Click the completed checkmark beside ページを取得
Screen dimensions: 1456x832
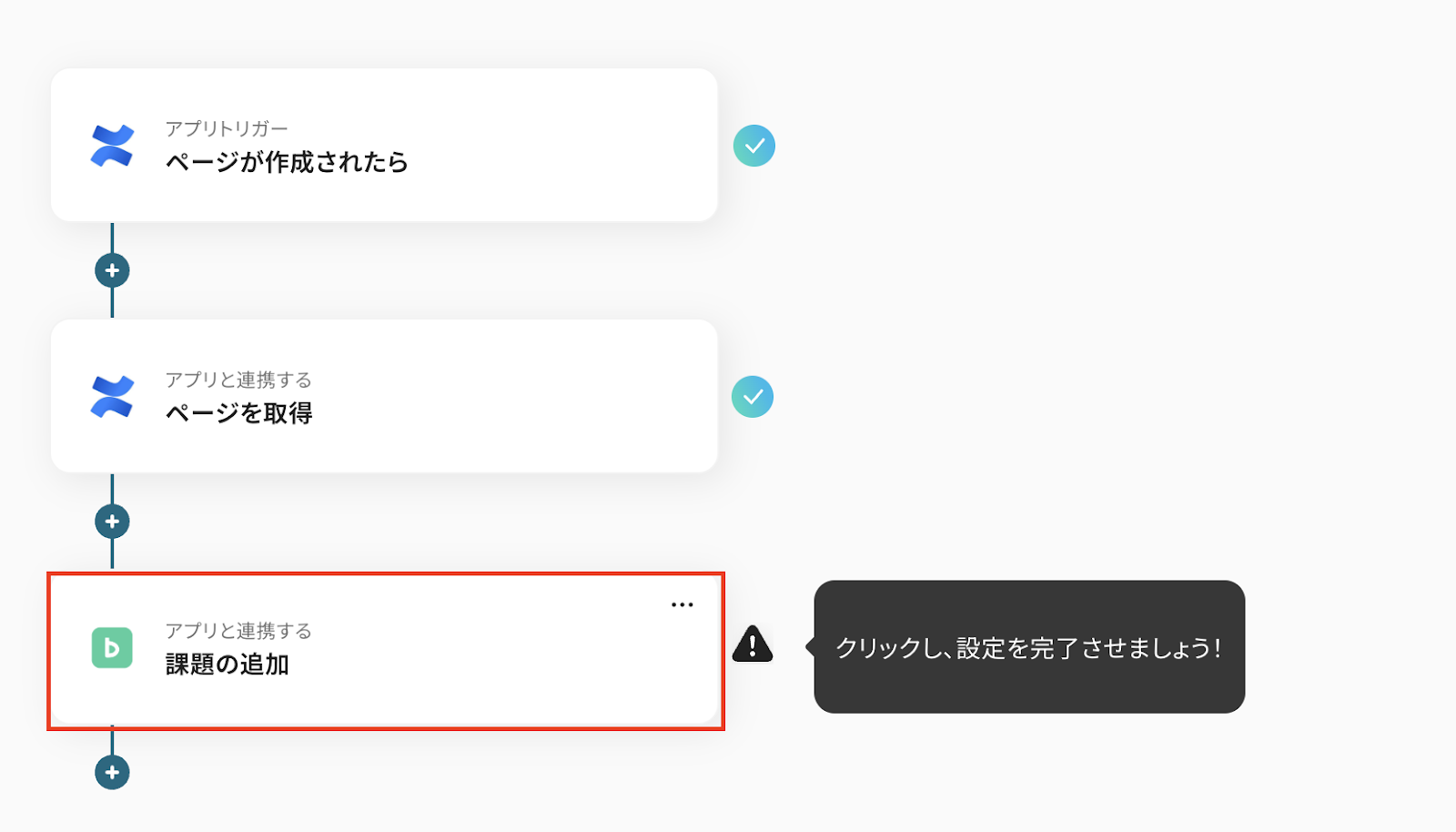click(x=753, y=397)
